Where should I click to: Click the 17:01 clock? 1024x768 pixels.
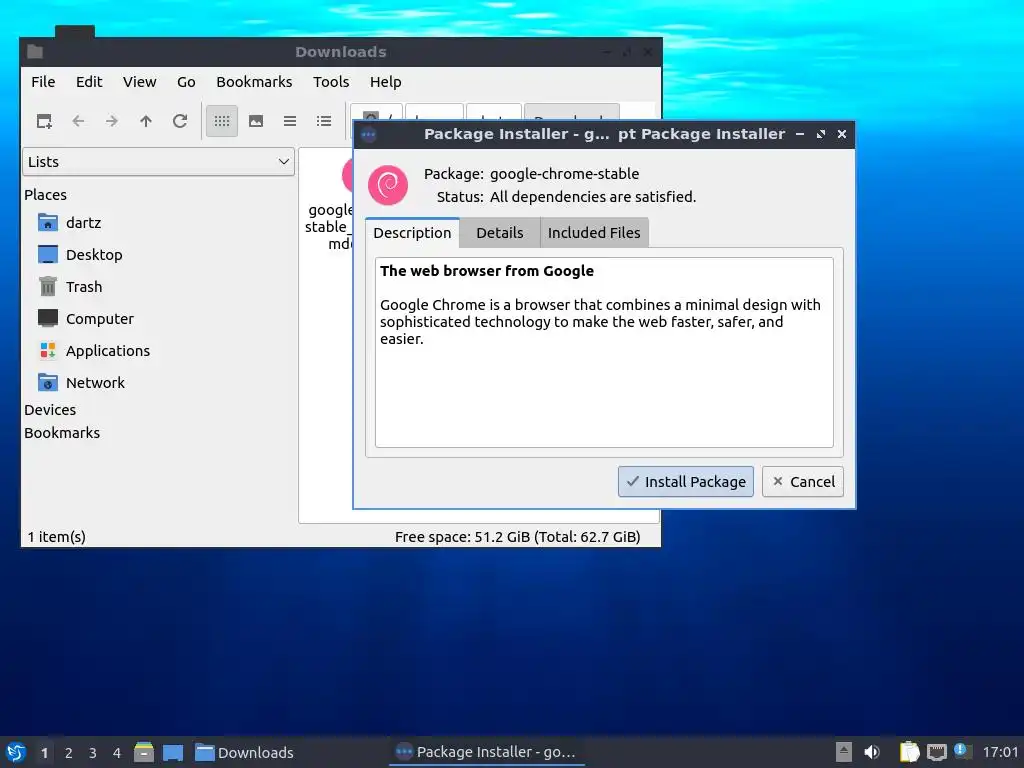(1000, 752)
